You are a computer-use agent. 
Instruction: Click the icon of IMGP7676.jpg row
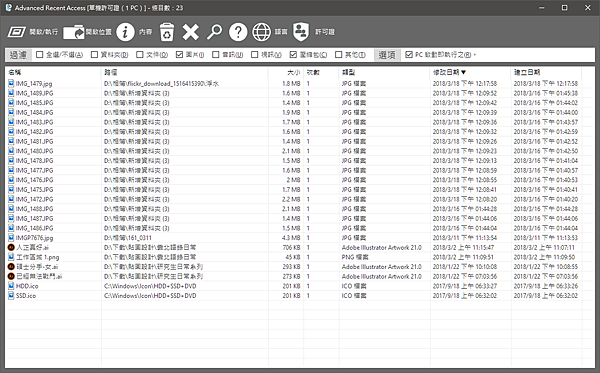(11, 238)
